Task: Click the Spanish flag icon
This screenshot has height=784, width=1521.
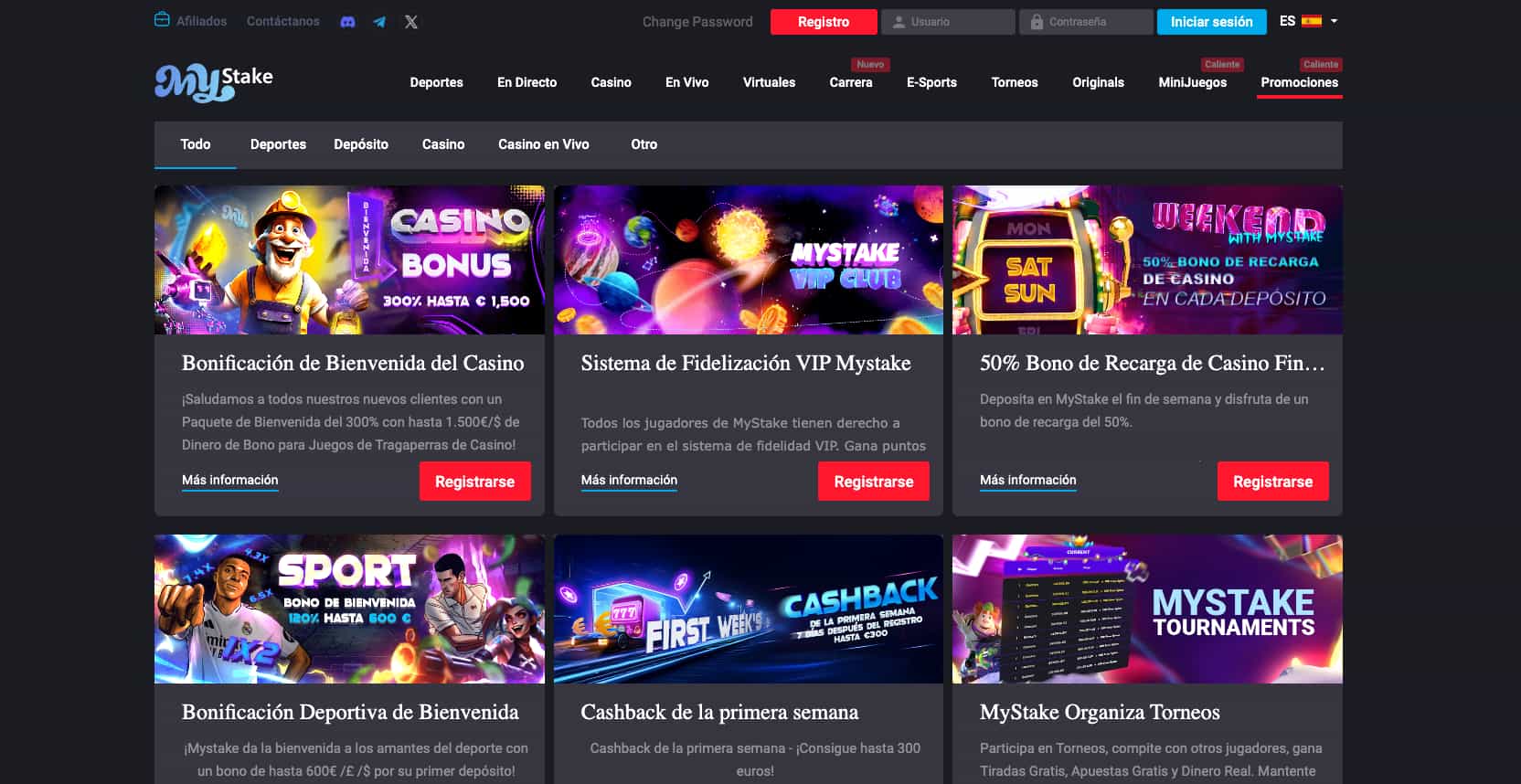Action: (x=1312, y=21)
